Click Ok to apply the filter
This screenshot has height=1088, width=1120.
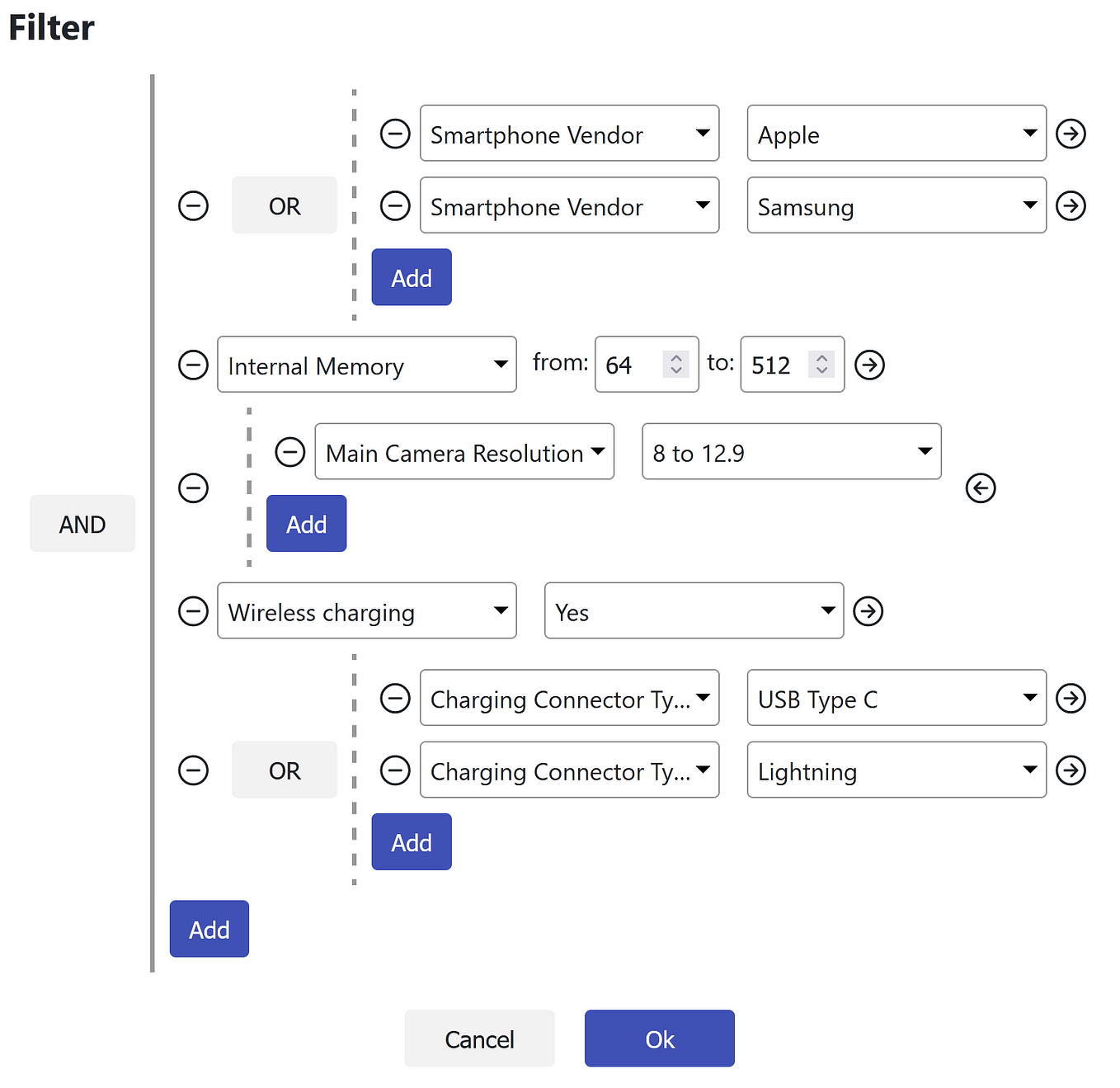659,1038
